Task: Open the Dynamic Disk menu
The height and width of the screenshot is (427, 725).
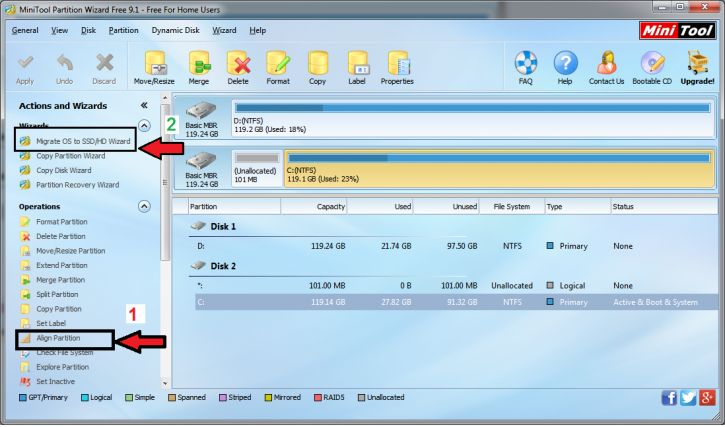Action: [x=176, y=31]
